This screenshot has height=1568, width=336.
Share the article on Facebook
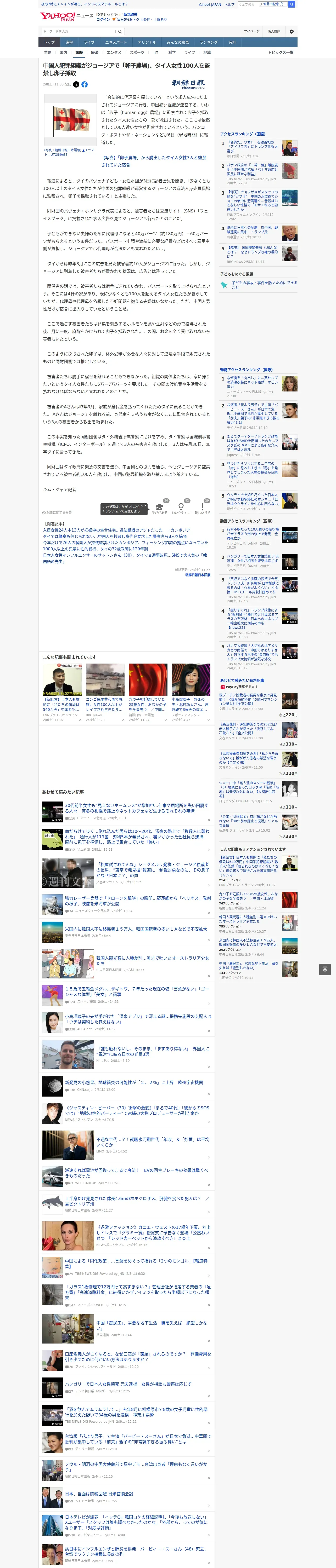click(x=84, y=85)
